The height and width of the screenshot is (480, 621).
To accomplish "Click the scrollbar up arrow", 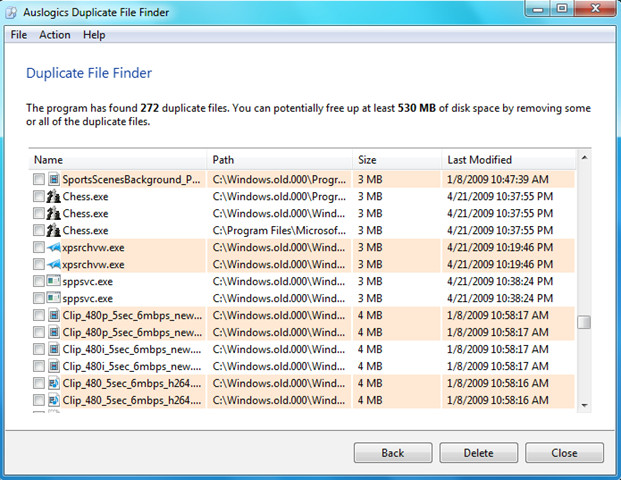I will pos(584,158).
